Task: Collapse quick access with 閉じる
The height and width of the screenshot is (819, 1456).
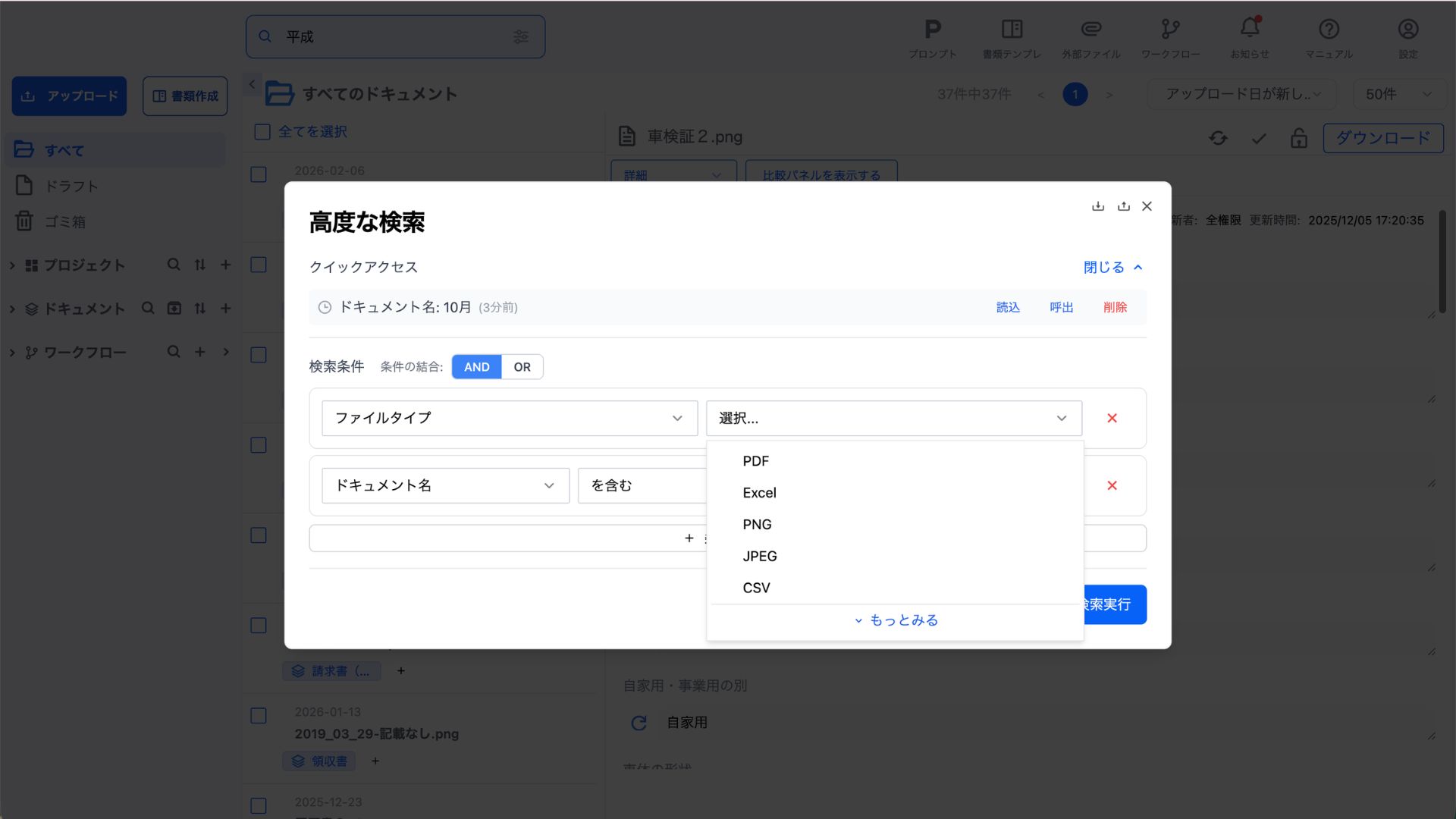Action: coord(1112,267)
